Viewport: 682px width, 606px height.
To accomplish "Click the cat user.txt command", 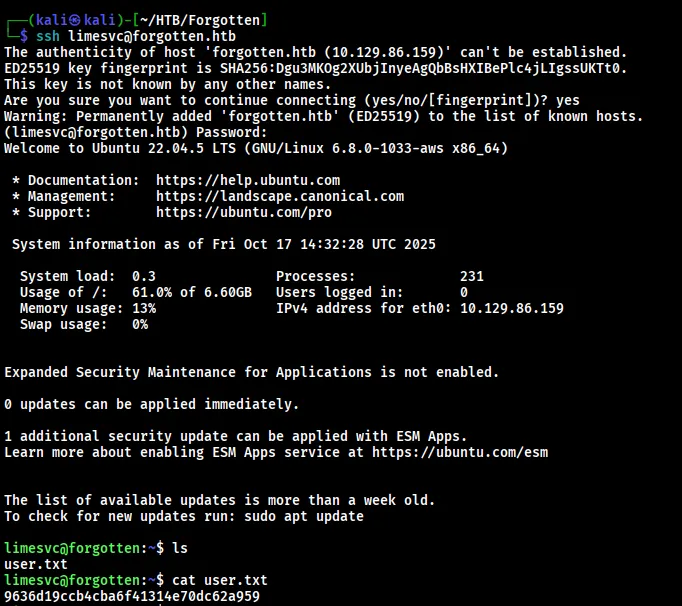I will click(x=220, y=580).
